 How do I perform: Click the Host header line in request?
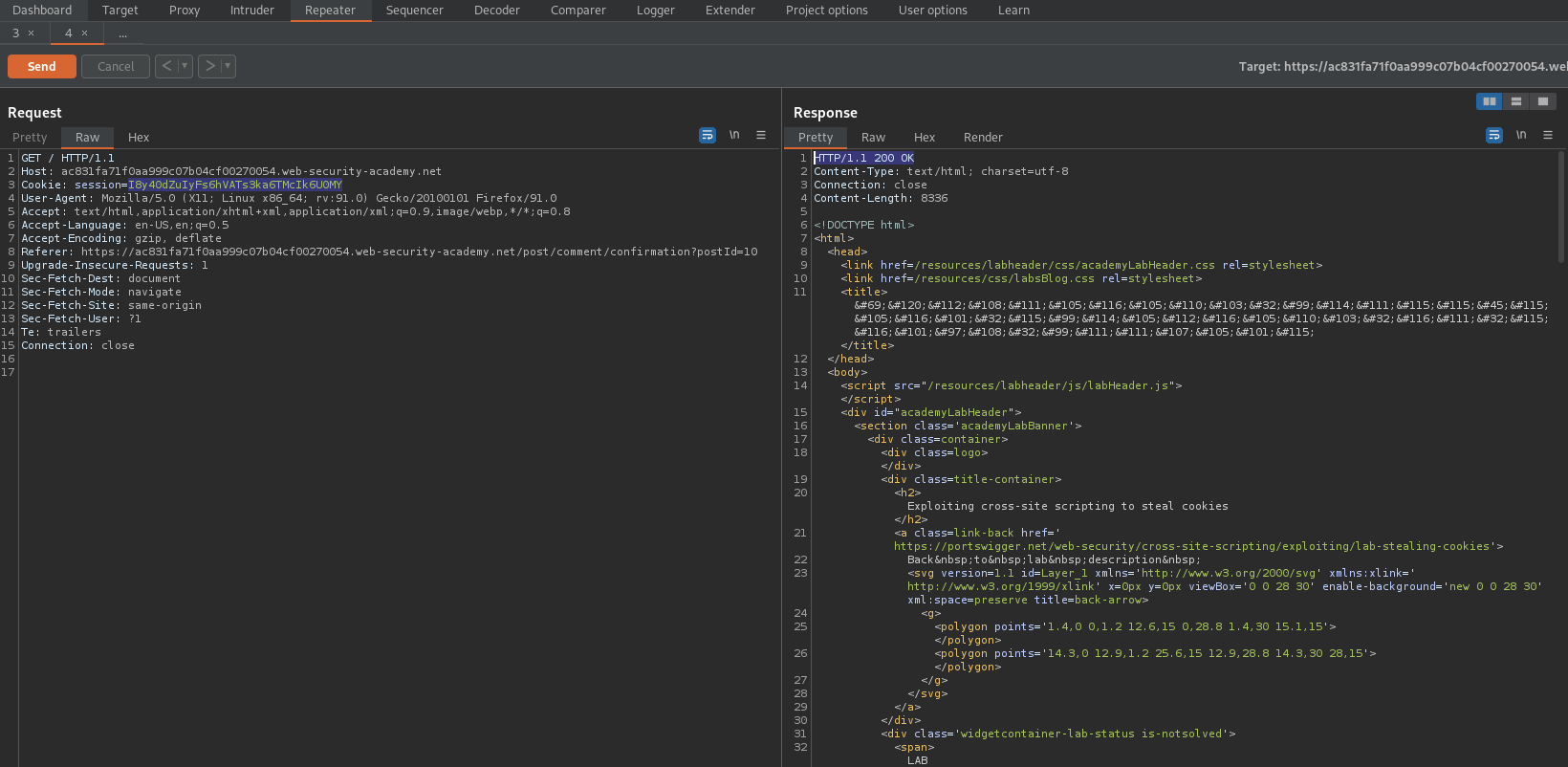[x=231, y=171]
